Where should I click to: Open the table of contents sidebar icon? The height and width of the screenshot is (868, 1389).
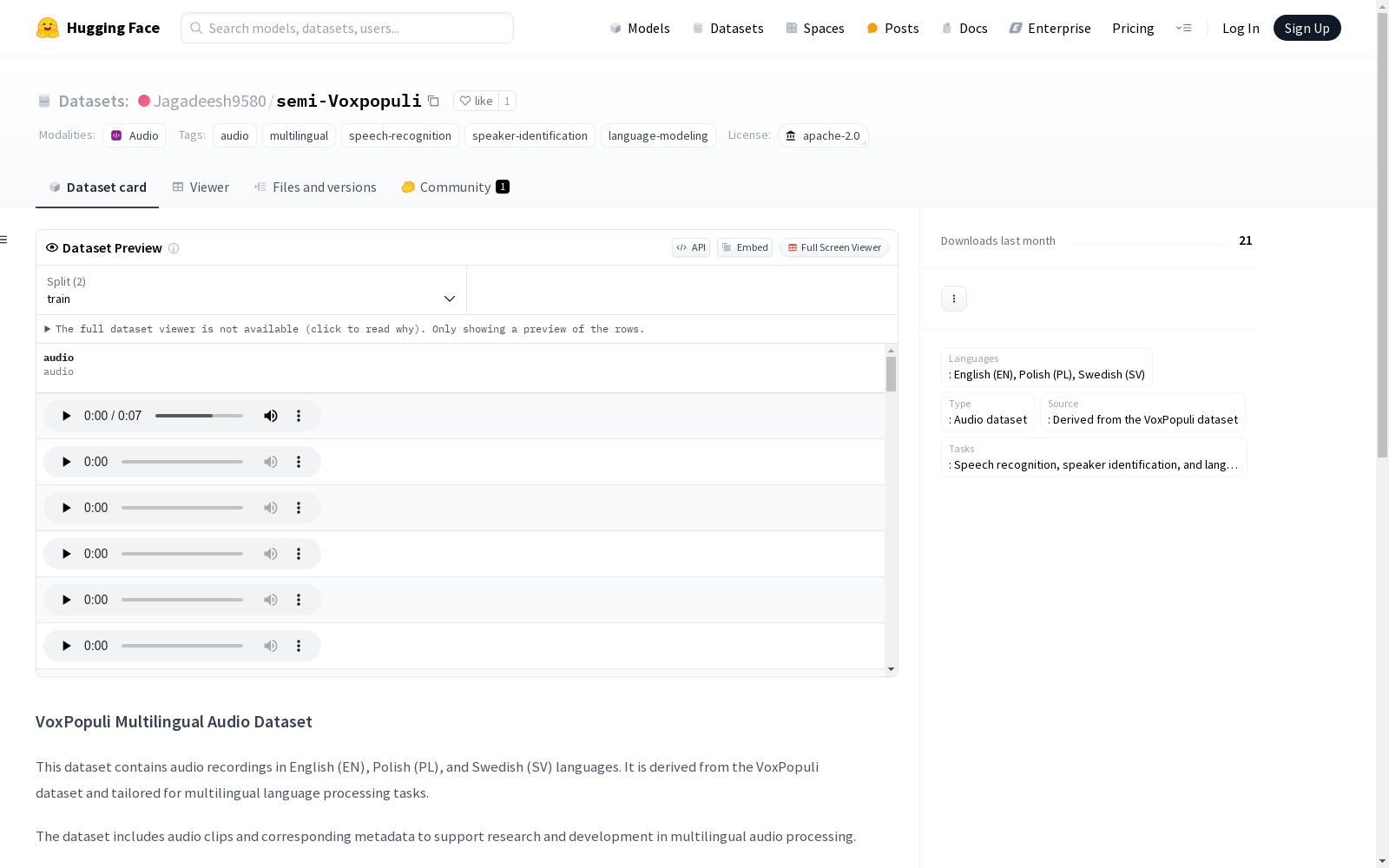[4, 240]
